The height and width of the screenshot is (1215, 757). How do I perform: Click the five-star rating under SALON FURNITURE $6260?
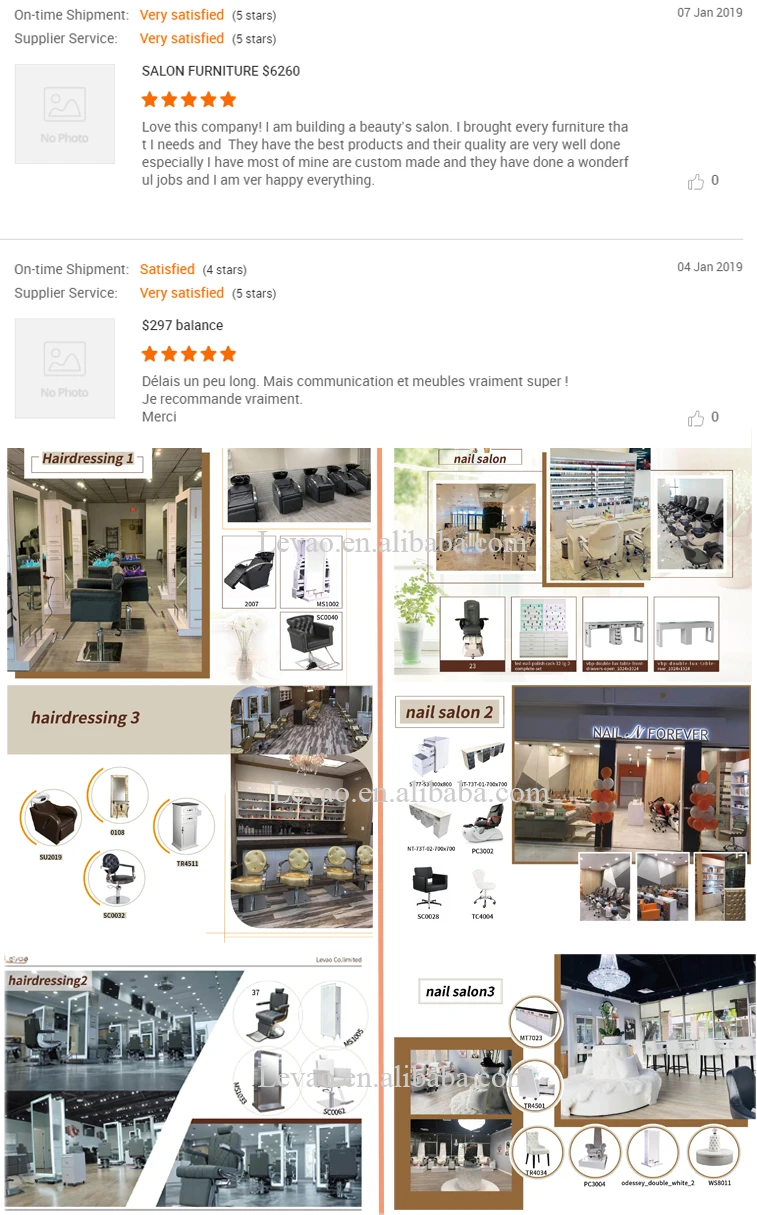pyautogui.click(x=189, y=99)
